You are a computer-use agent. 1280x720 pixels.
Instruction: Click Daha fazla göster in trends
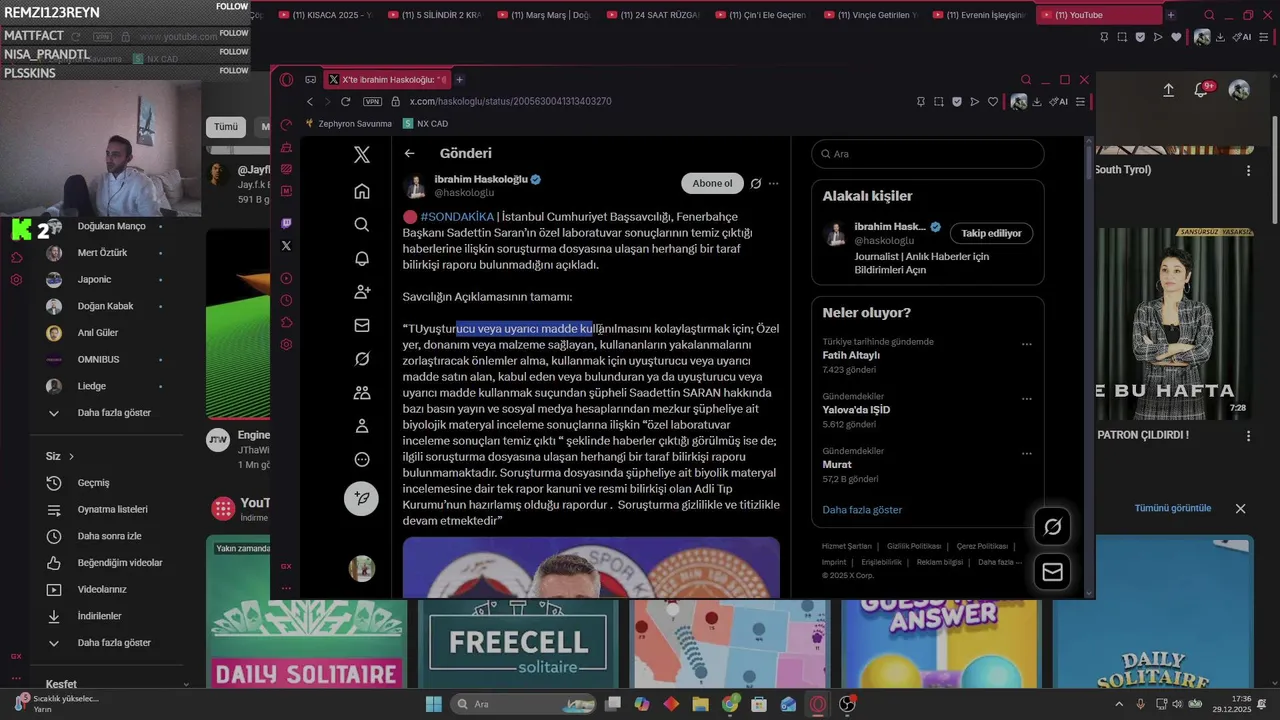coord(862,510)
